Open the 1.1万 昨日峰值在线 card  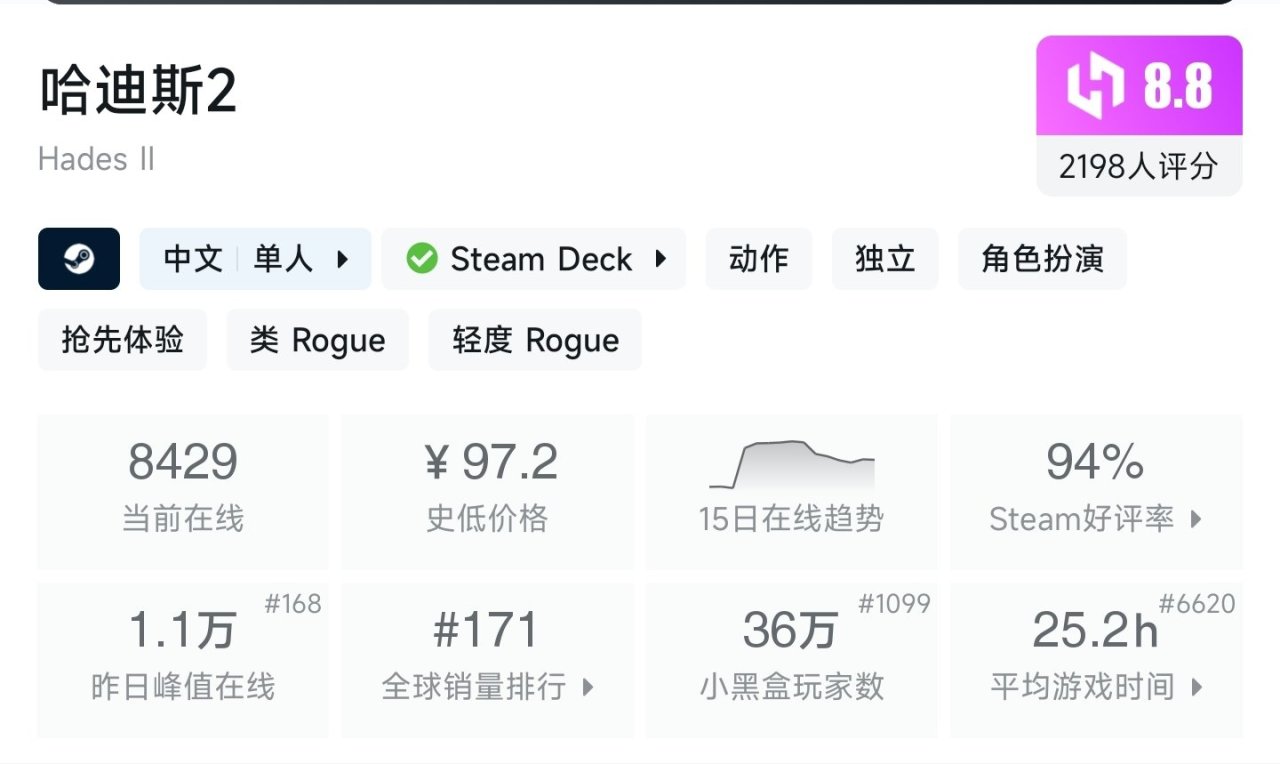183,660
